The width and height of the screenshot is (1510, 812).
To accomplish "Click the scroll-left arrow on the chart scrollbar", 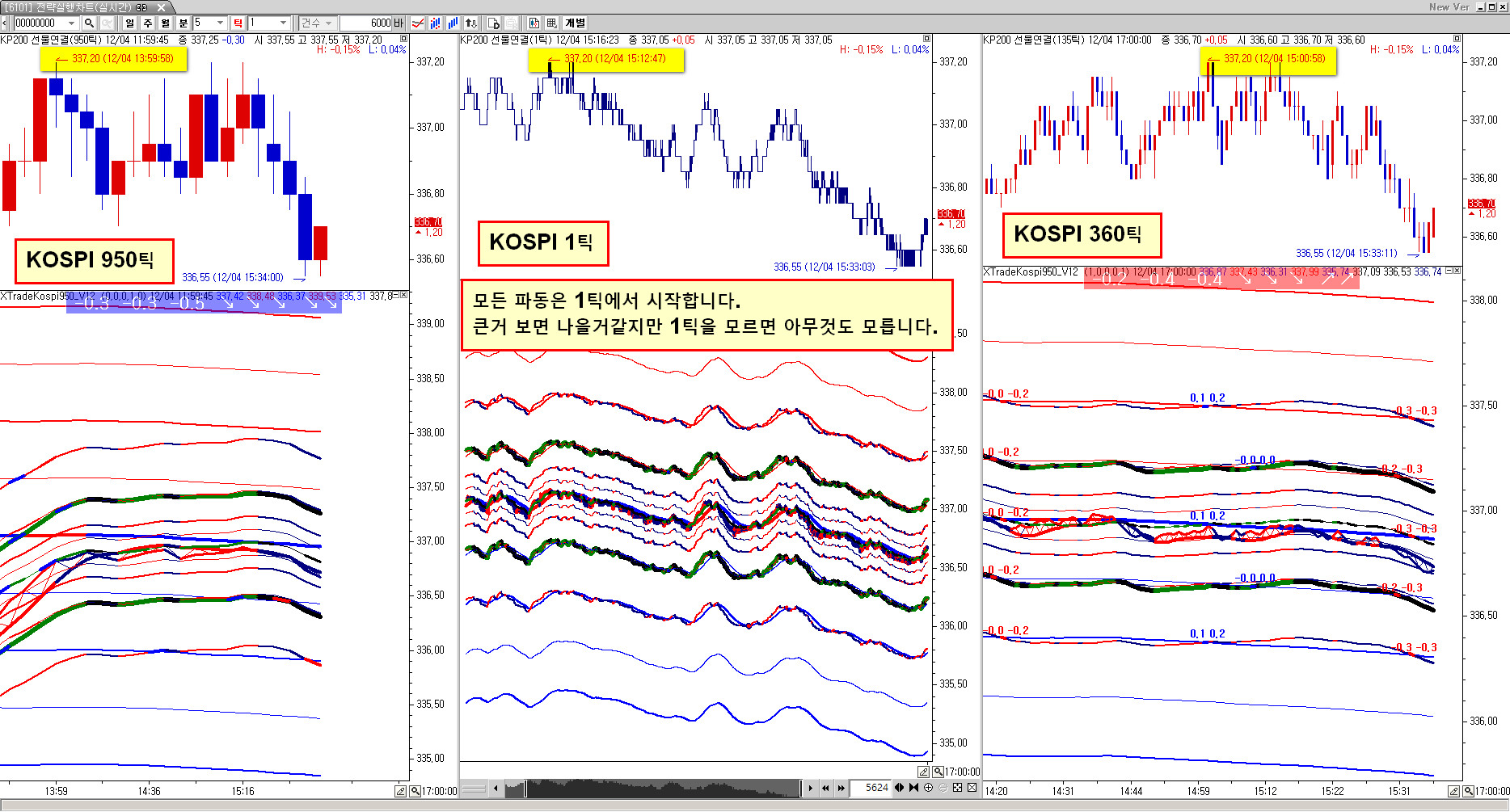I will [x=496, y=788].
